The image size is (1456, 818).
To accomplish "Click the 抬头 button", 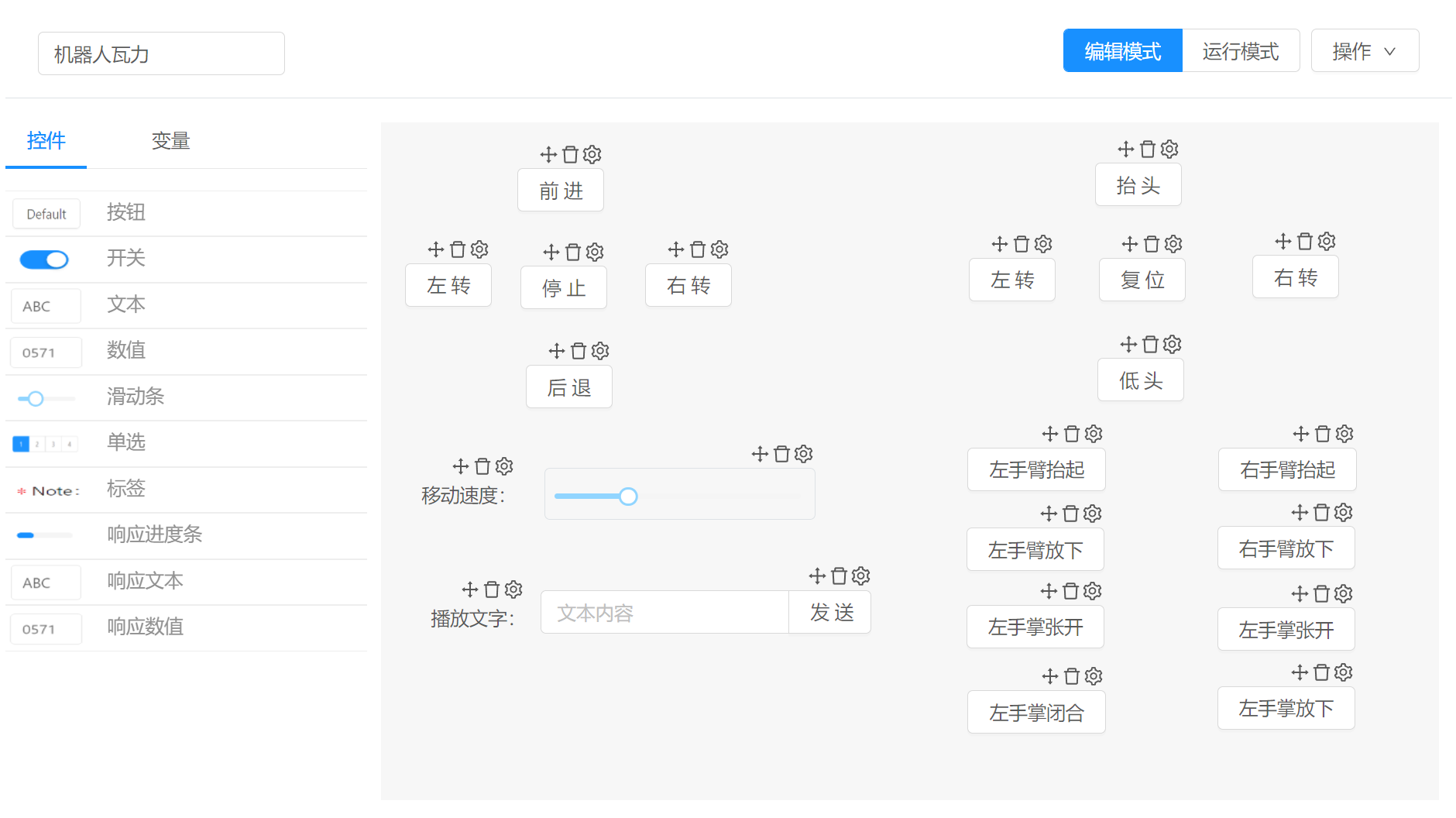I will pos(1138,185).
